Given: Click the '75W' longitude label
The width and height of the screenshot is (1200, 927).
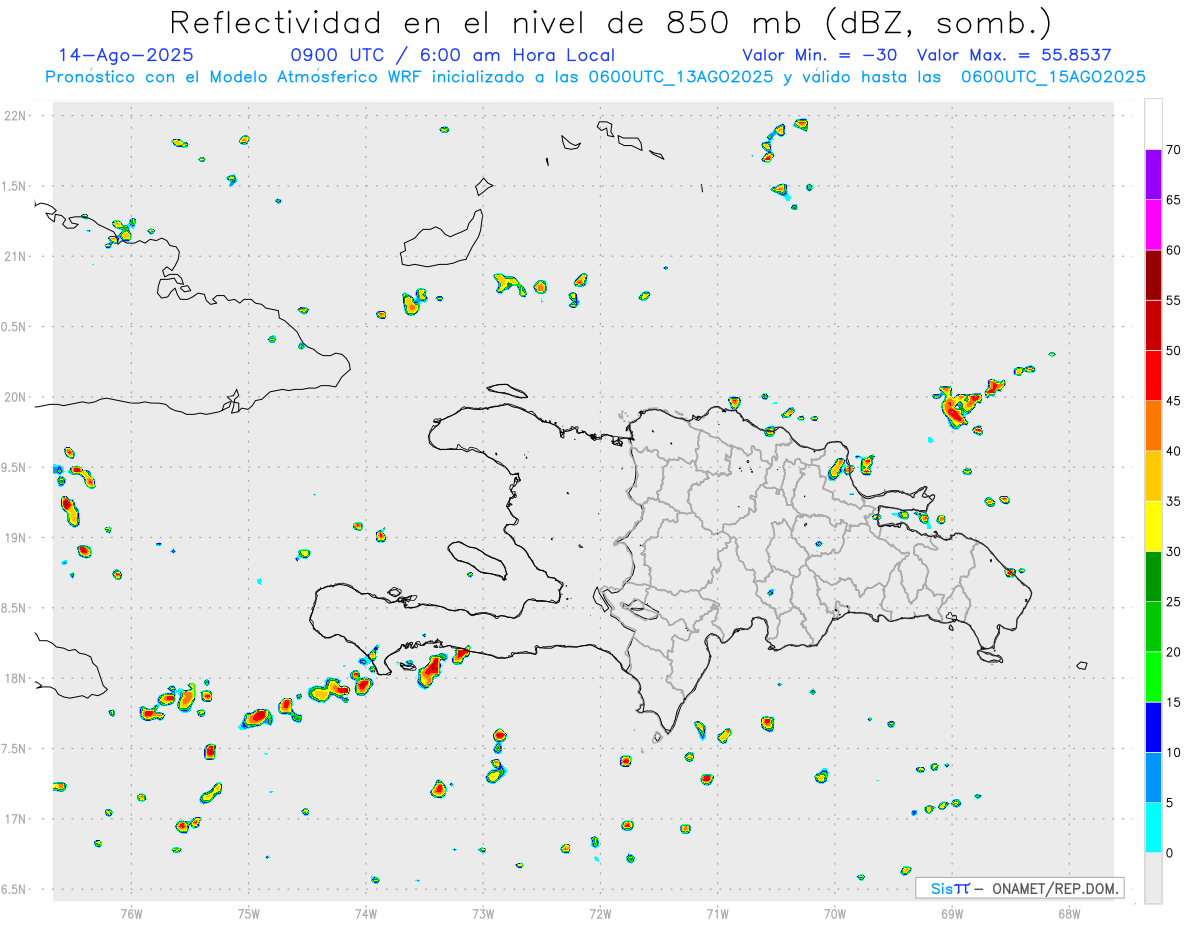Looking at the screenshot, I should coord(249,914).
